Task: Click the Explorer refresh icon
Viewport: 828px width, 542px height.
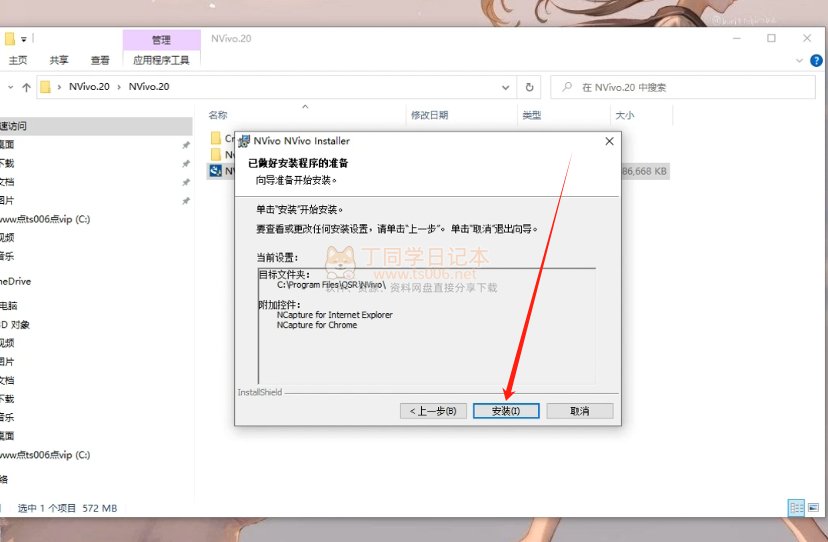Action: tap(530, 87)
